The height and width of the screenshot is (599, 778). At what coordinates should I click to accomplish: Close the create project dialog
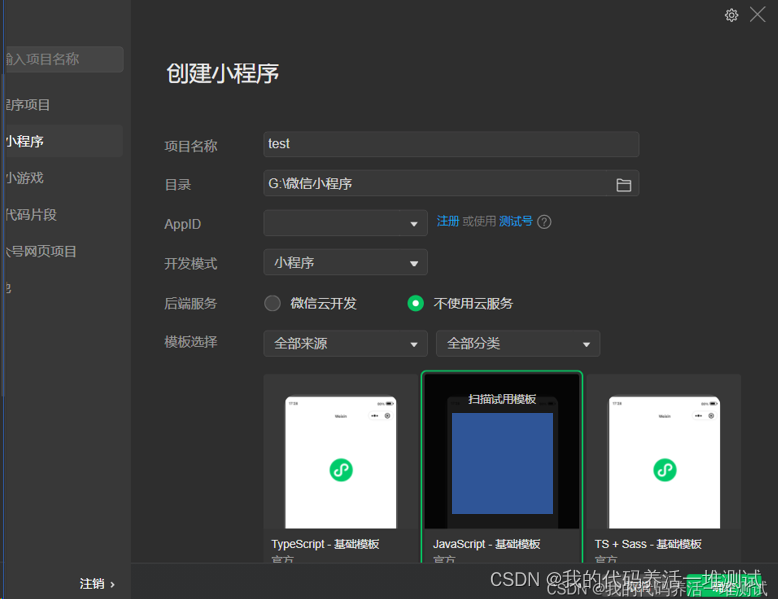[757, 14]
